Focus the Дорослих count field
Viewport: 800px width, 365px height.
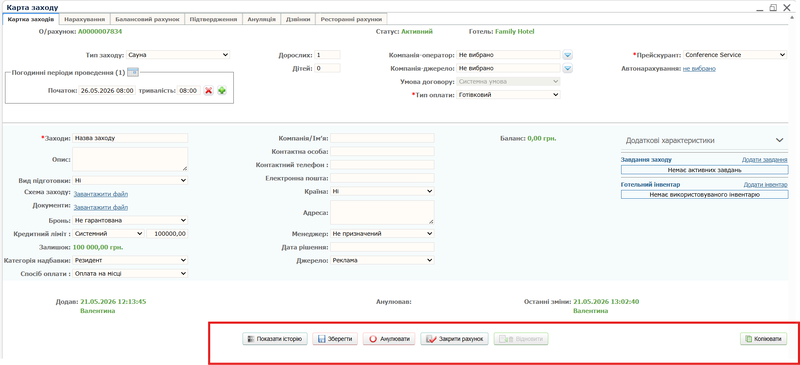pos(327,55)
